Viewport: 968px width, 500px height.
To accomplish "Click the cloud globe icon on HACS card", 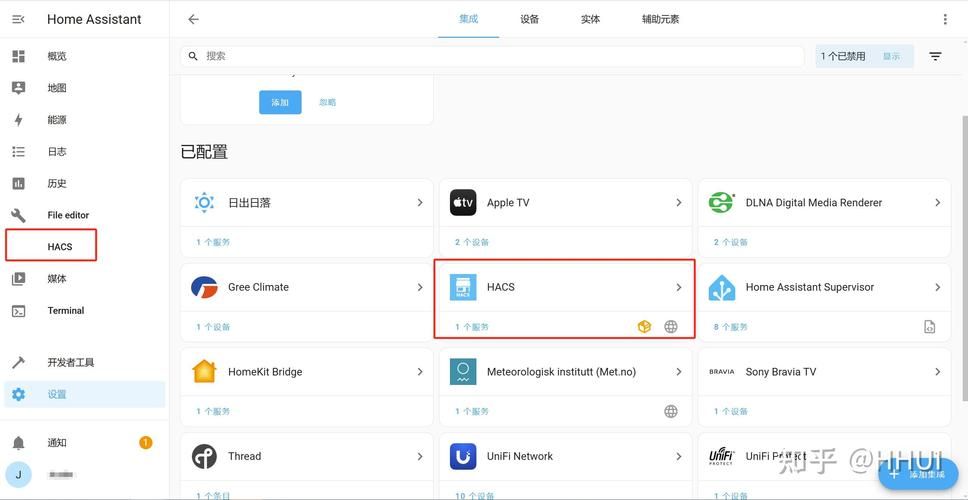I will pyautogui.click(x=671, y=327).
